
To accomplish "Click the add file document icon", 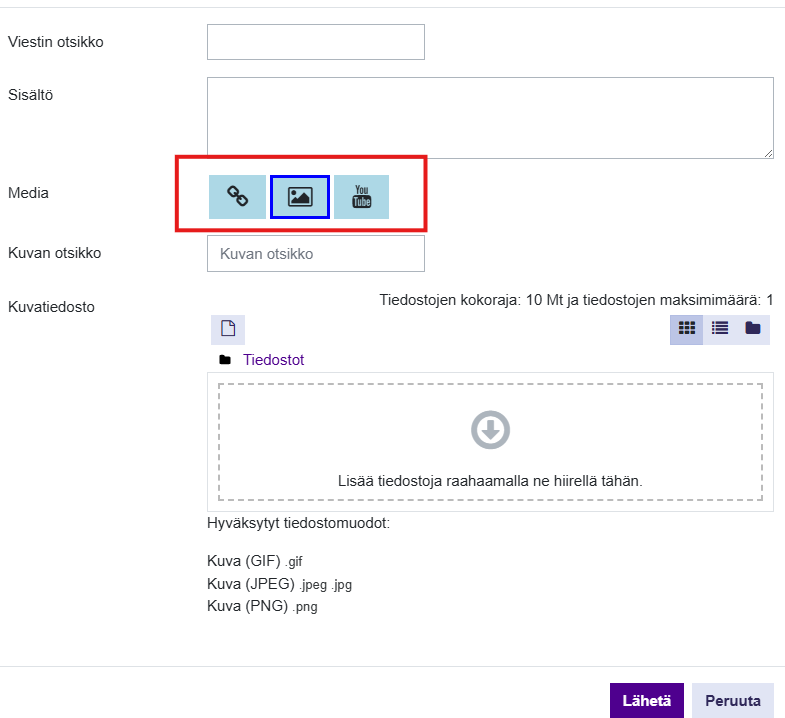I will click(x=228, y=329).
